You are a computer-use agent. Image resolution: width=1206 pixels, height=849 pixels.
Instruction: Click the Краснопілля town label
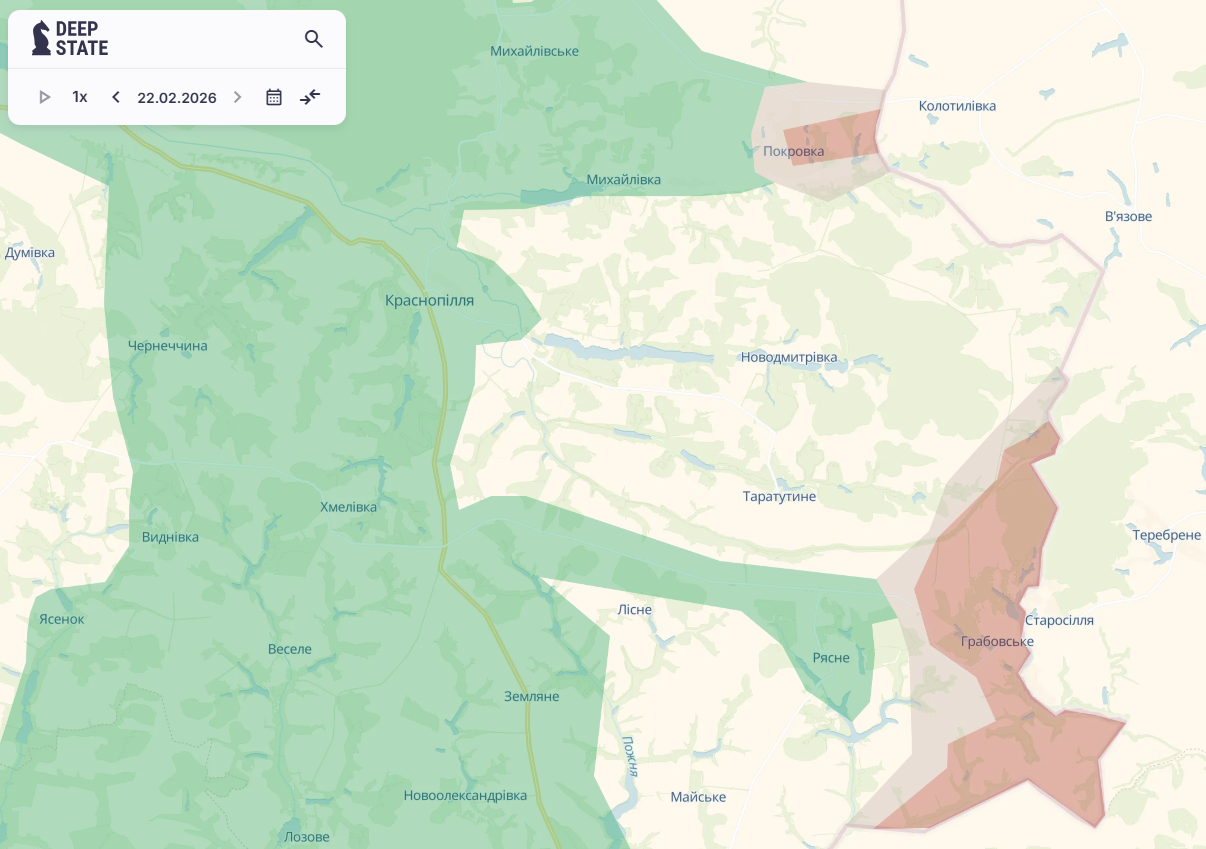tap(429, 300)
